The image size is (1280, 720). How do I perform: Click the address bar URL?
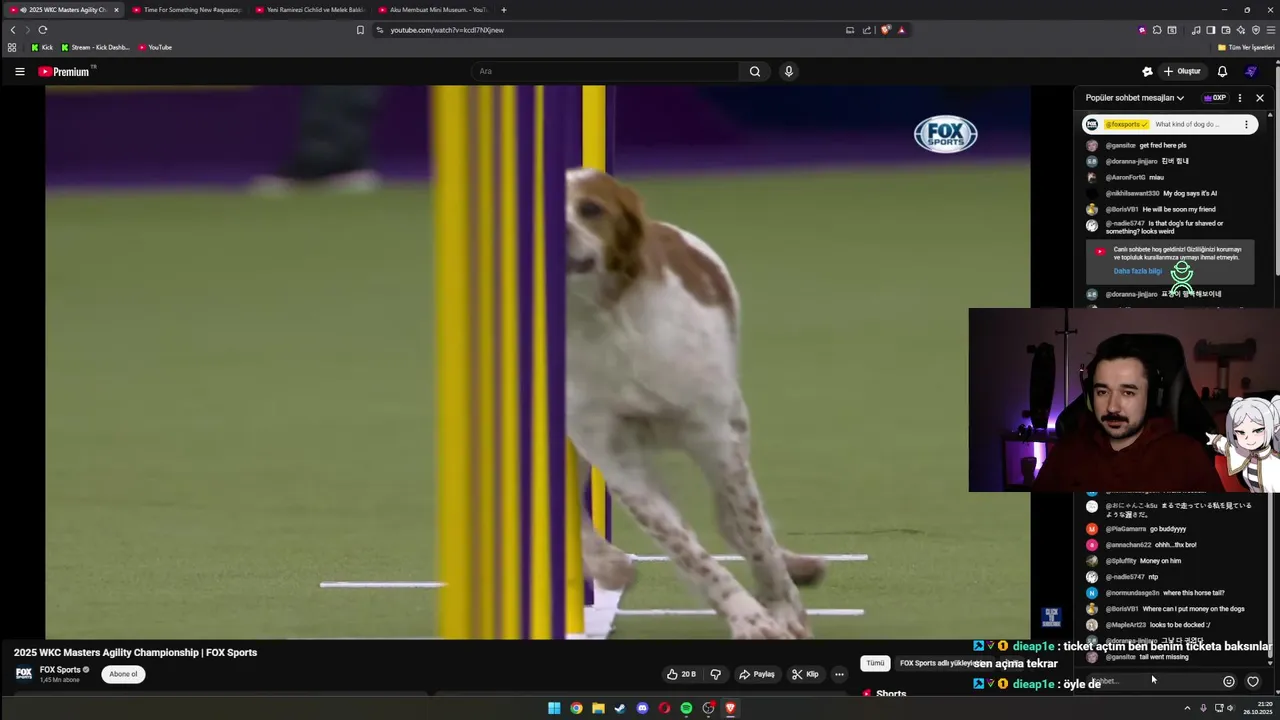pos(447,30)
